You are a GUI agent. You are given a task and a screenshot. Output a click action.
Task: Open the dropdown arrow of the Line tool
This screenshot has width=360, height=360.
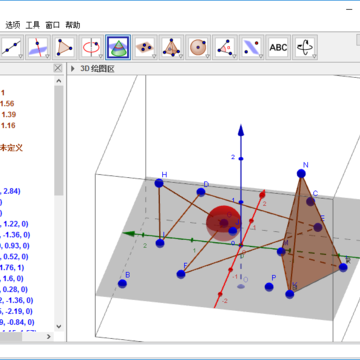coord(20,56)
